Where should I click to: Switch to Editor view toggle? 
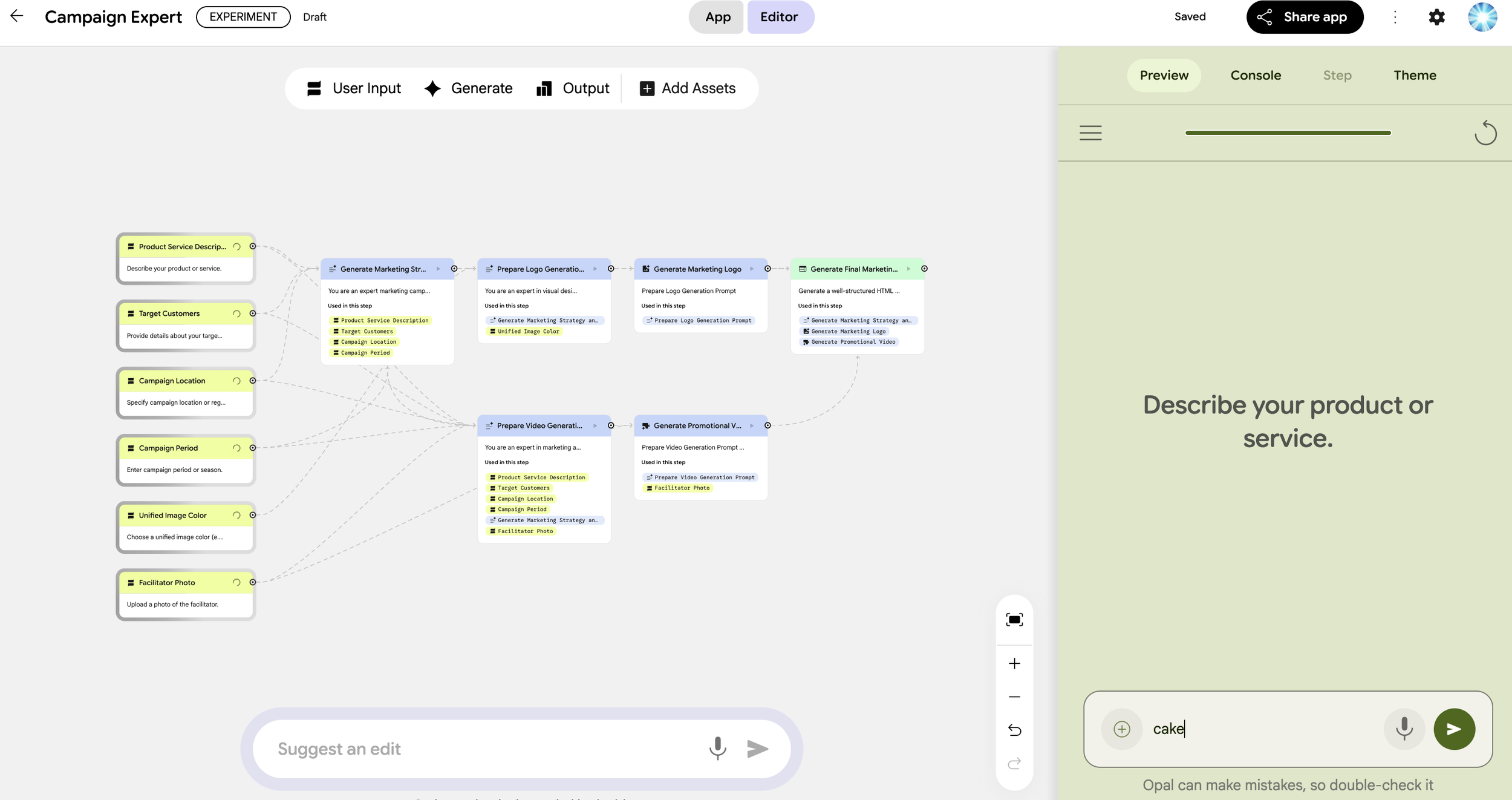(779, 17)
